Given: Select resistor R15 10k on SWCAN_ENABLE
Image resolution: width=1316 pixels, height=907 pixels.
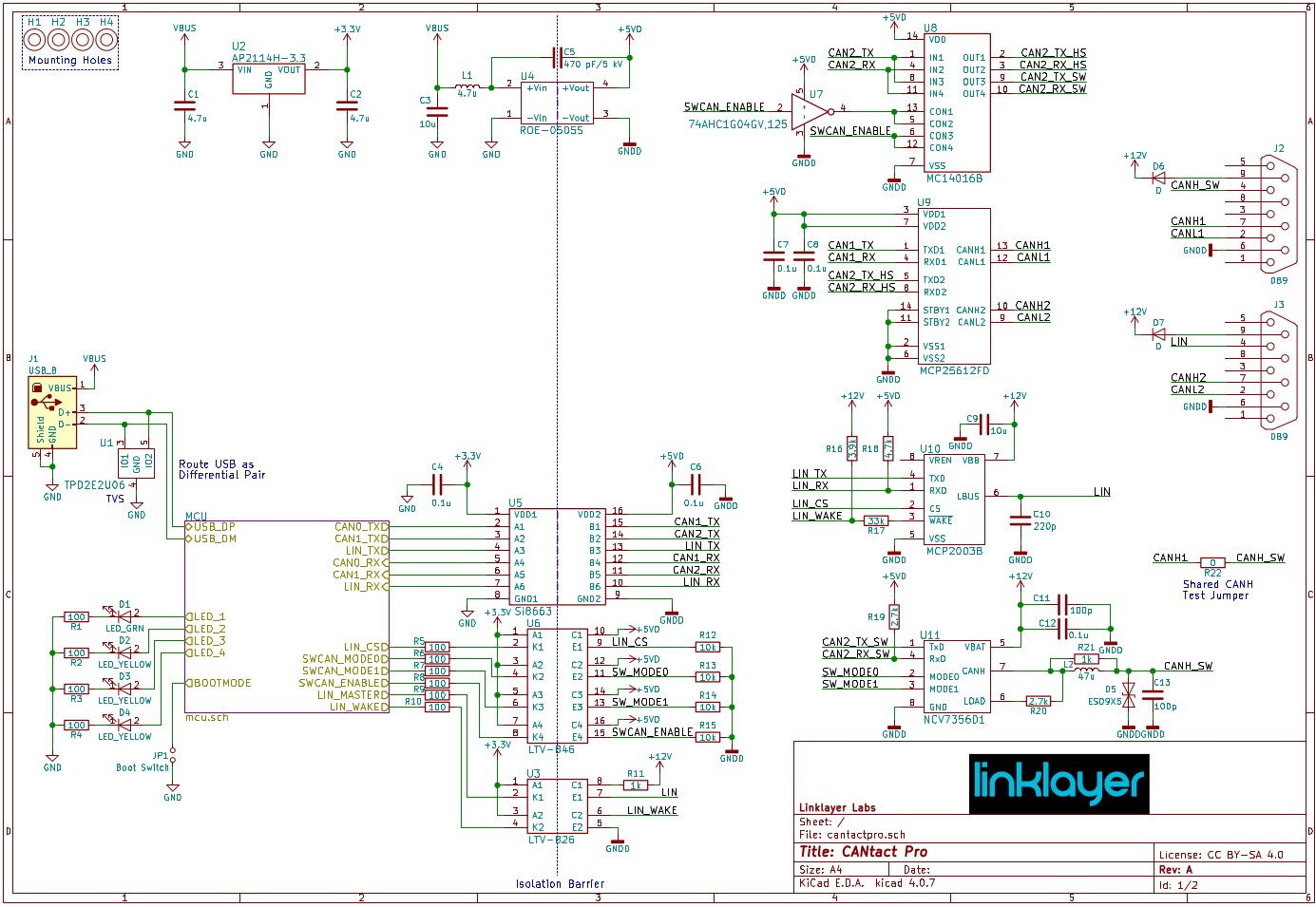Looking at the screenshot, I should coord(708,737).
